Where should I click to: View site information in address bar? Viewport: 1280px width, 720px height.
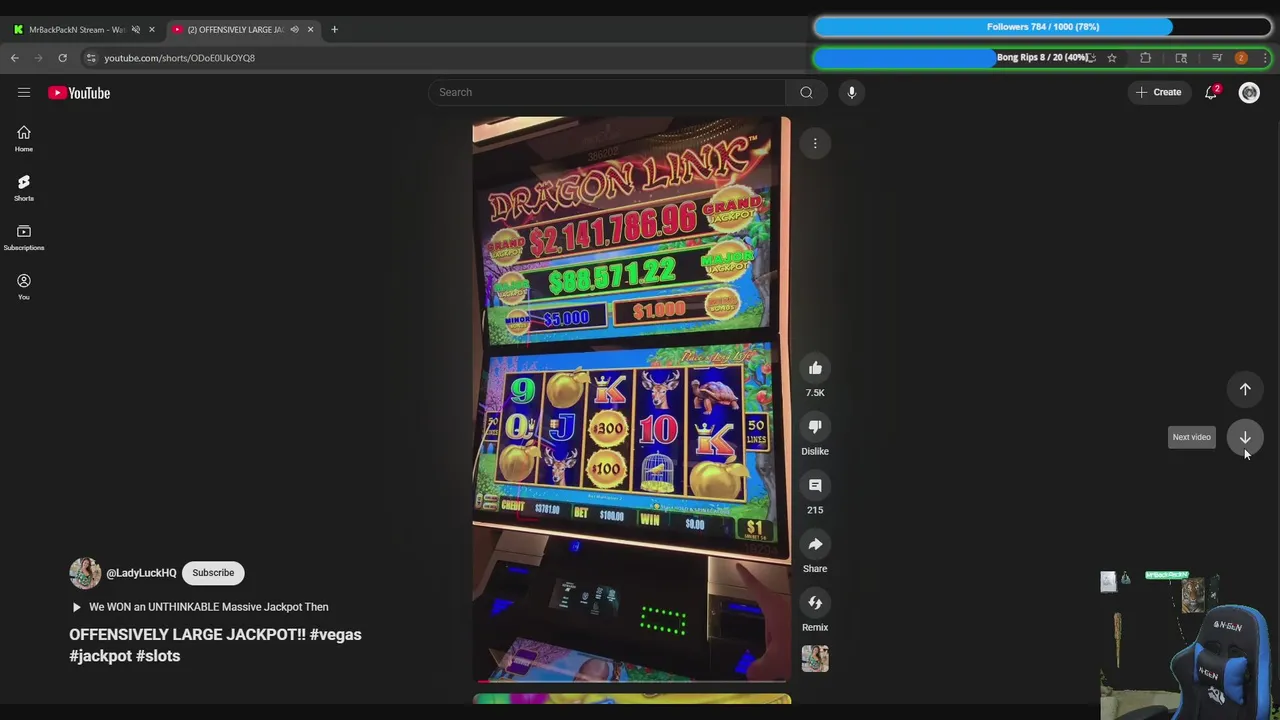click(91, 58)
